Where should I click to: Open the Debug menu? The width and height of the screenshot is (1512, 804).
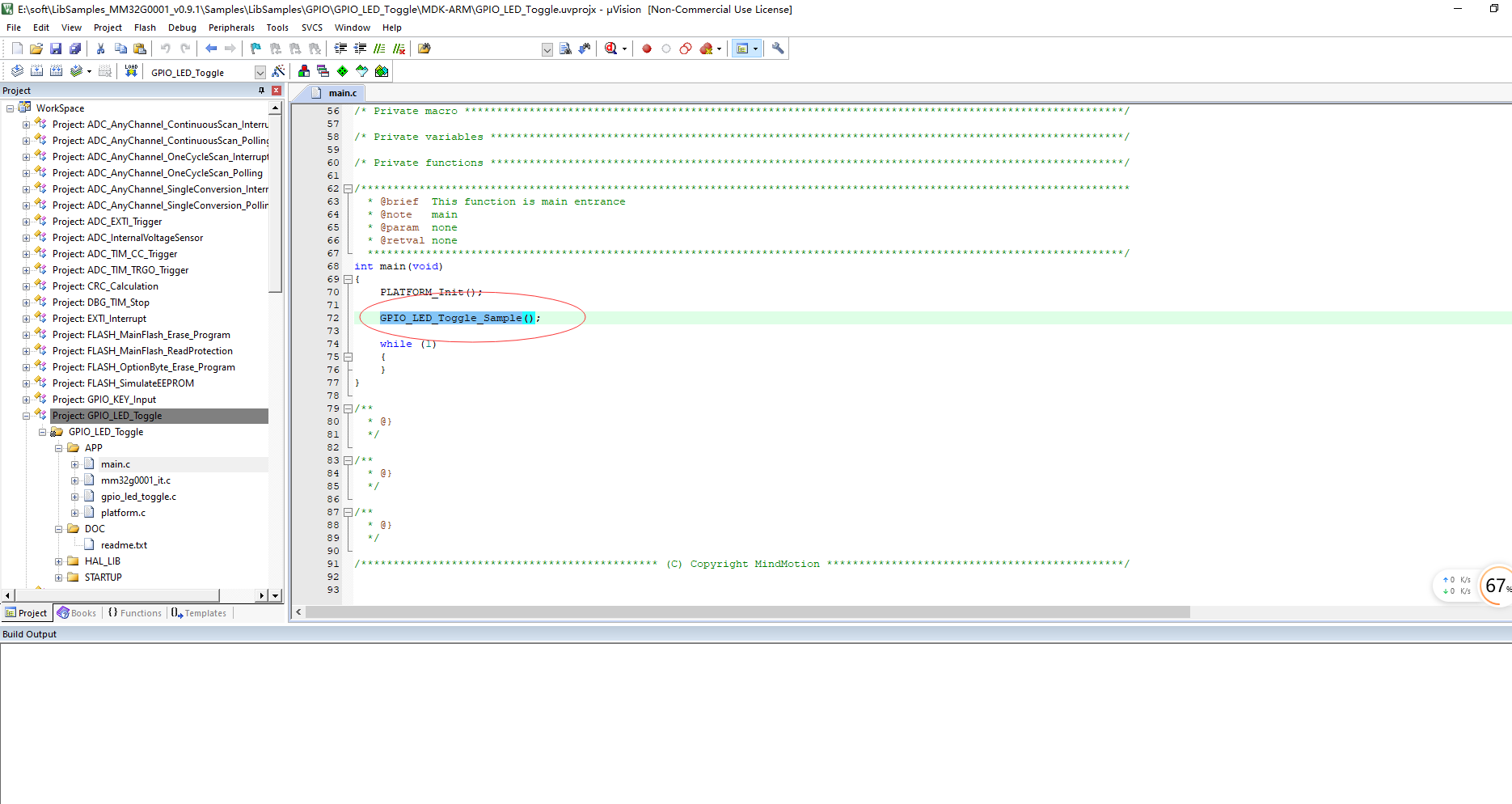click(182, 28)
